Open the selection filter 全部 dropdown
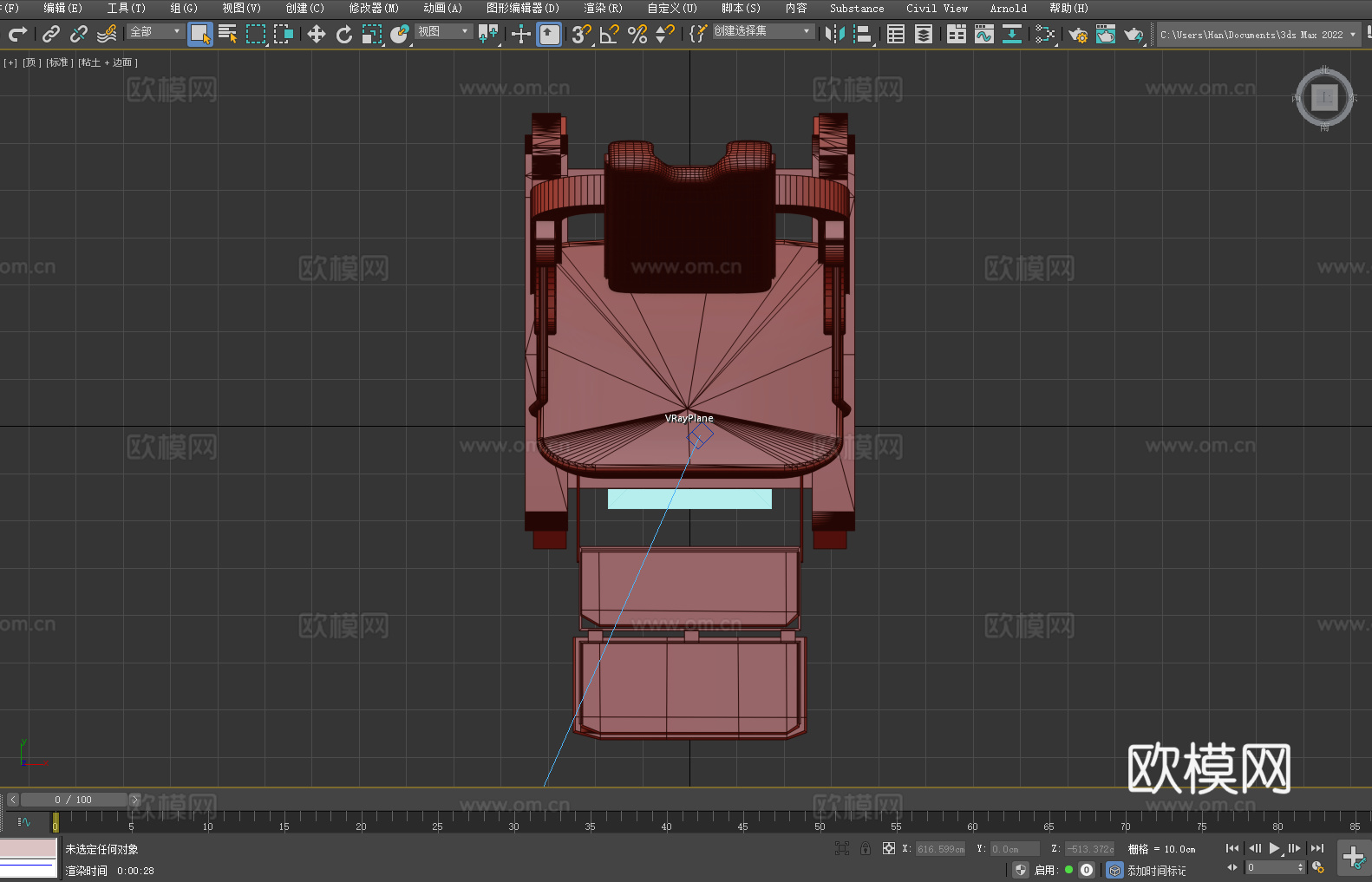Screen dimensions: 1372x882 [155, 31]
